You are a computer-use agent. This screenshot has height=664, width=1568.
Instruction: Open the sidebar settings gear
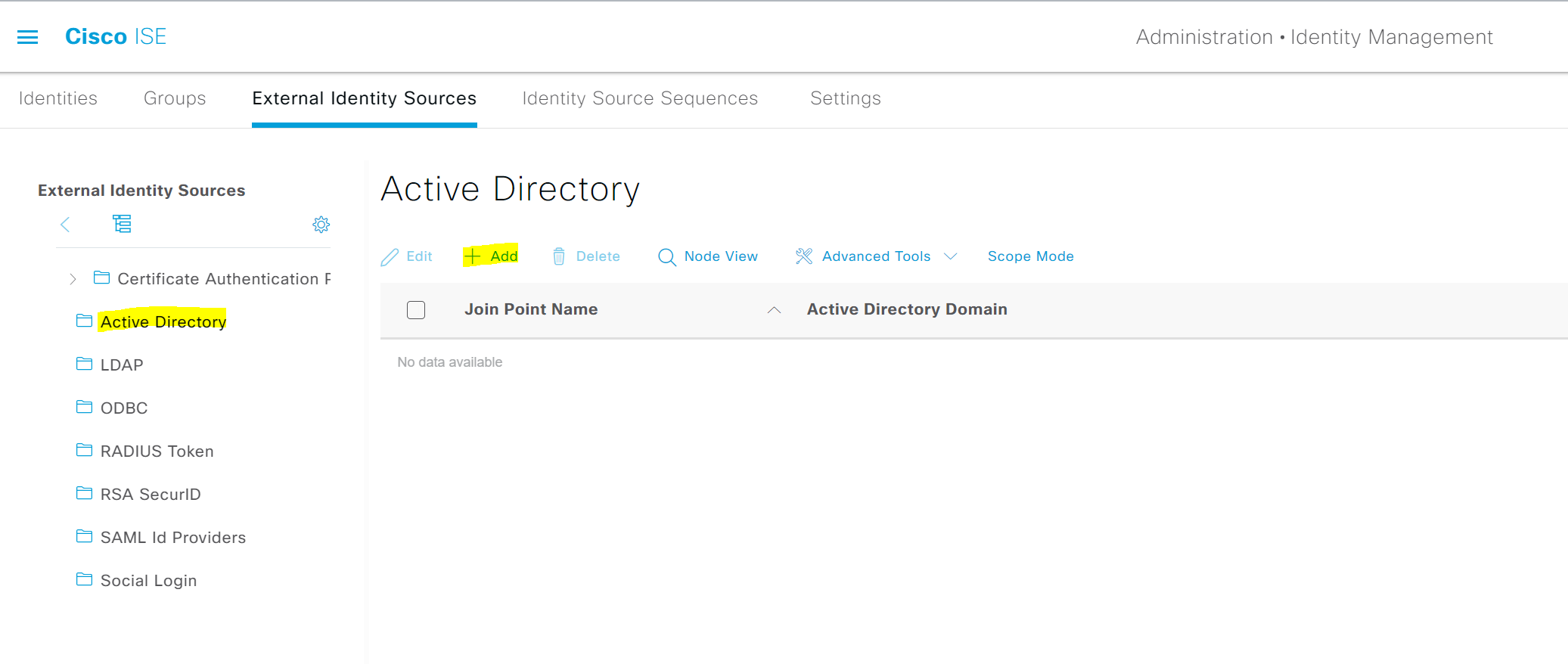pos(321,225)
